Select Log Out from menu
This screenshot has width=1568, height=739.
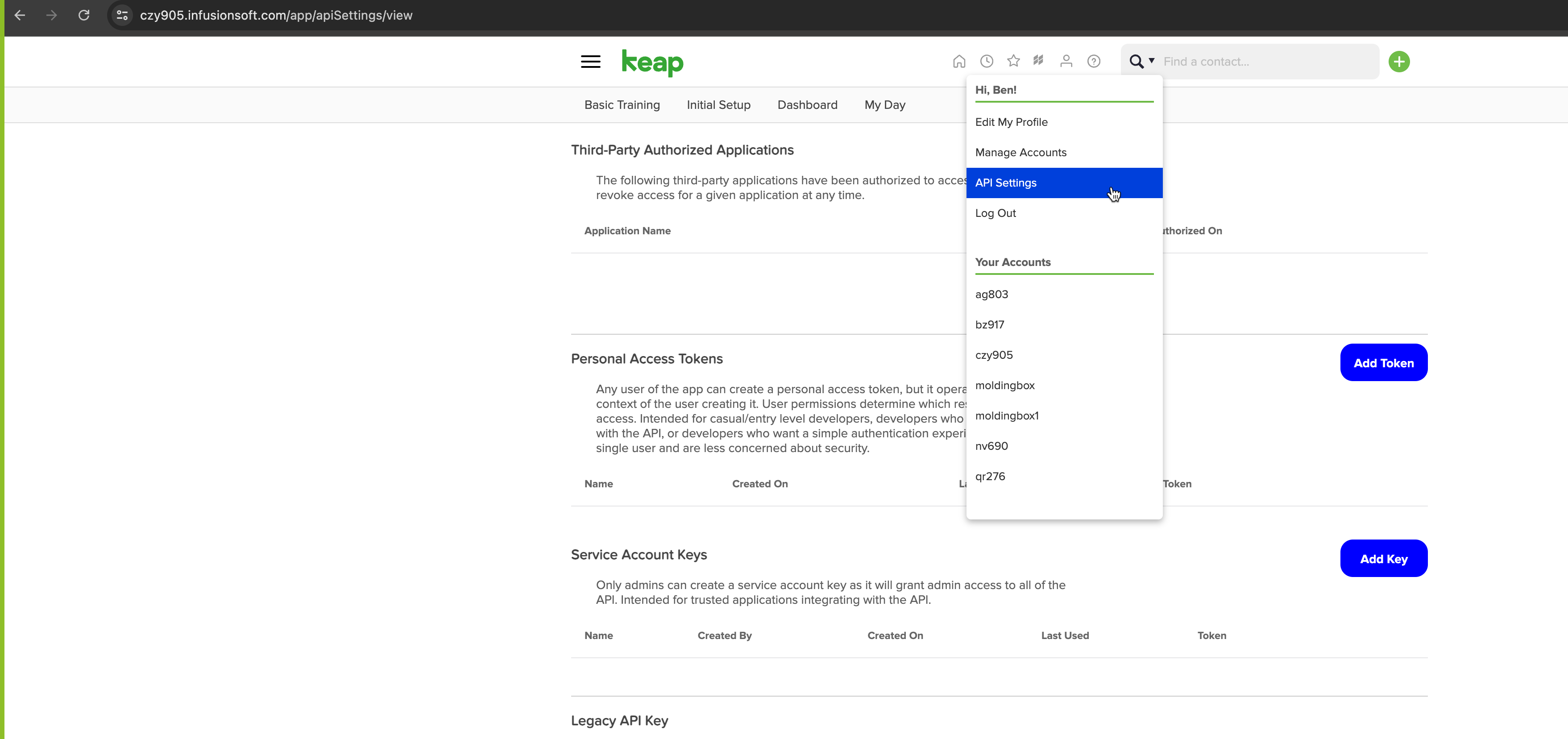click(x=995, y=213)
